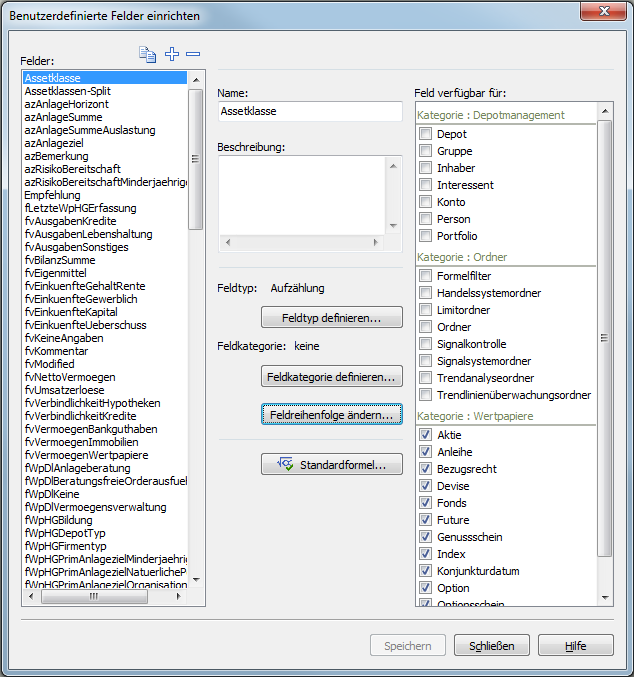Click into the Name text field

coord(309,112)
